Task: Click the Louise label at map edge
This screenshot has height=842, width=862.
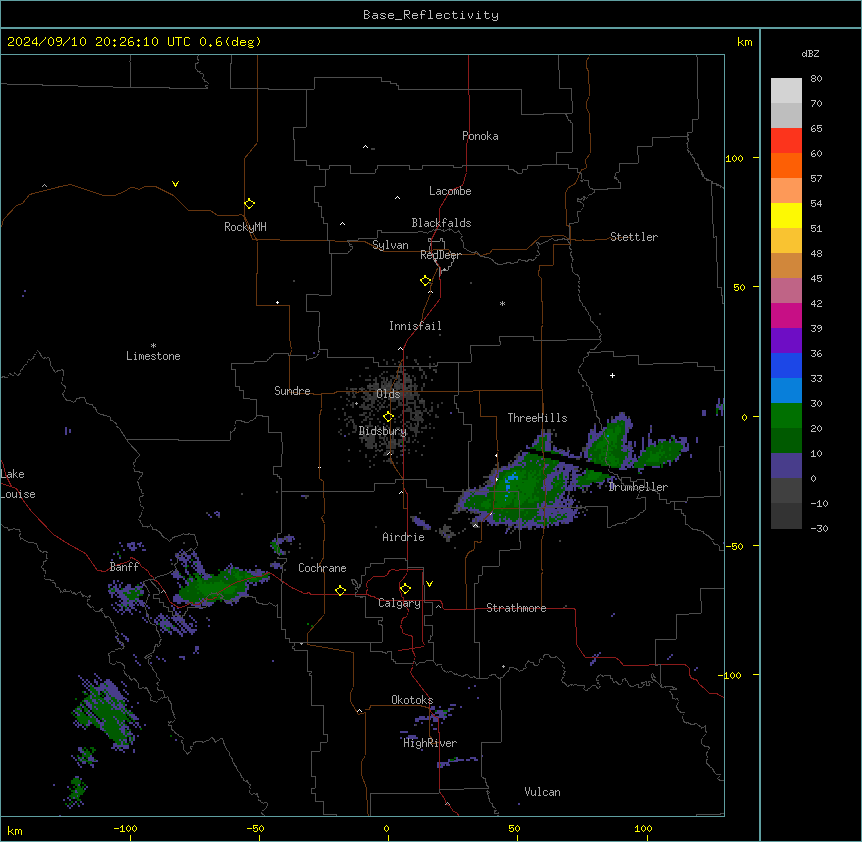Action: click(x=18, y=494)
